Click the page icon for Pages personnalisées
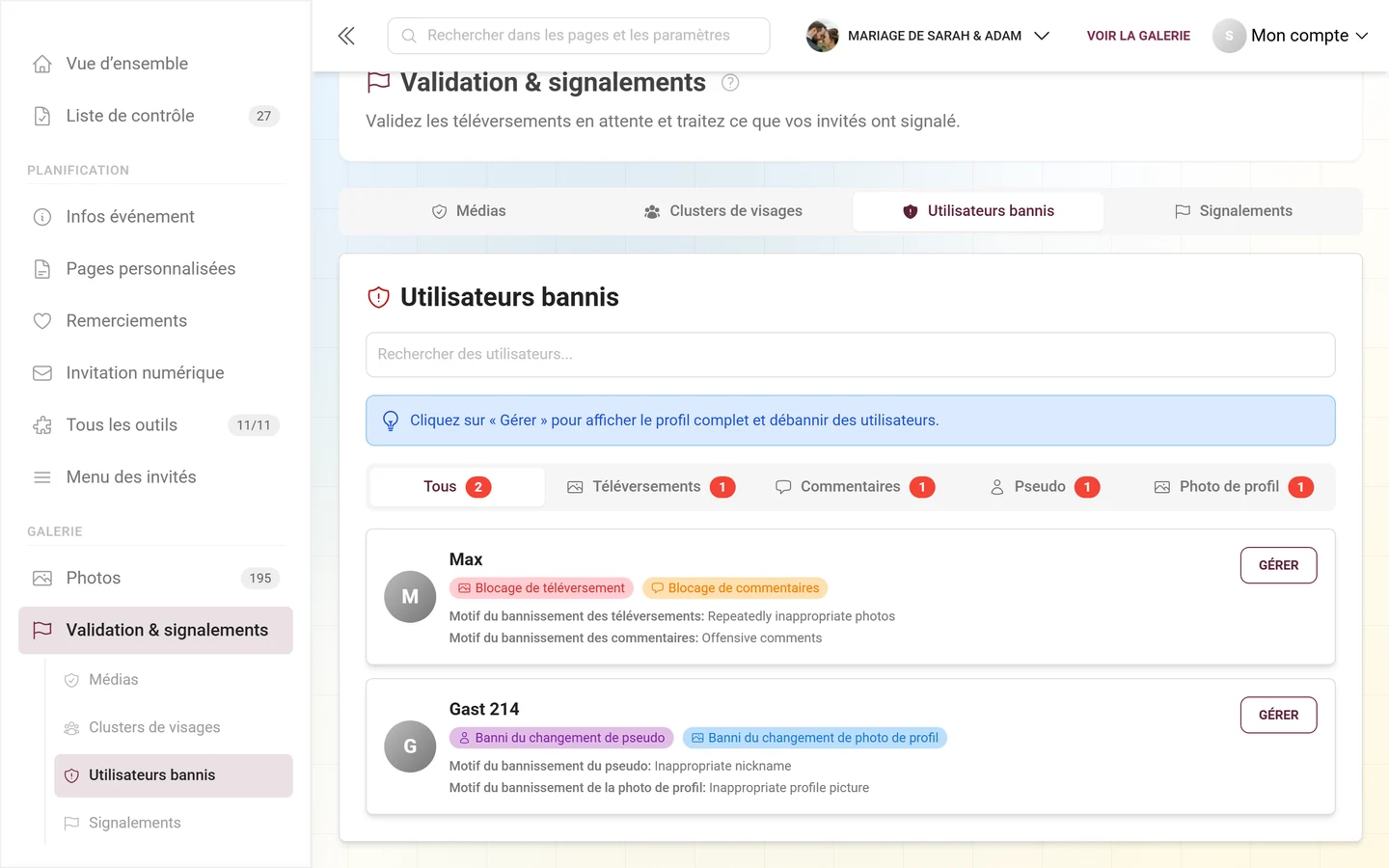The image size is (1389, 868). pos(42,269)
